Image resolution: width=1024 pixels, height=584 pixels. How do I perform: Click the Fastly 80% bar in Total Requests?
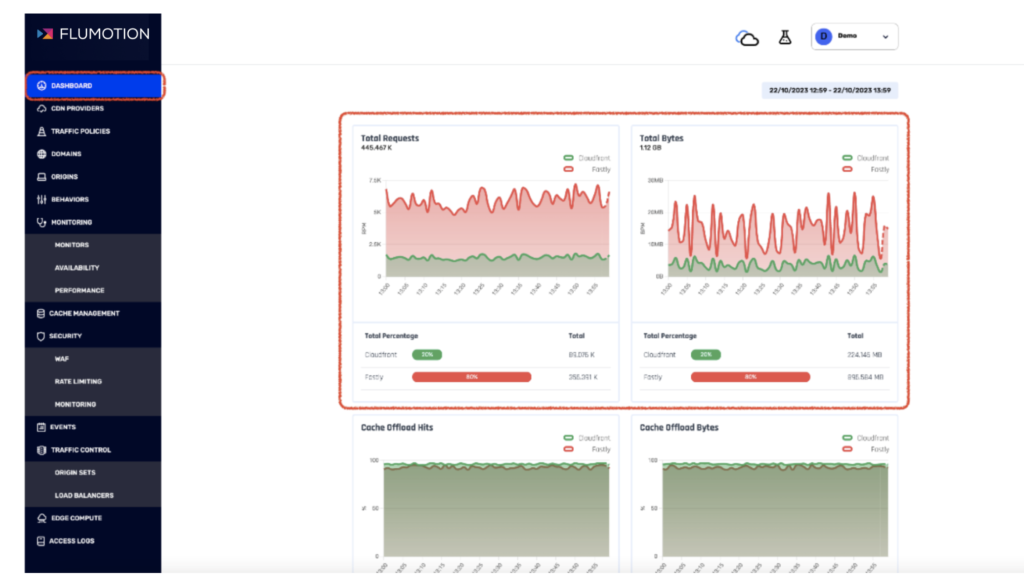(x=472, y=377)
